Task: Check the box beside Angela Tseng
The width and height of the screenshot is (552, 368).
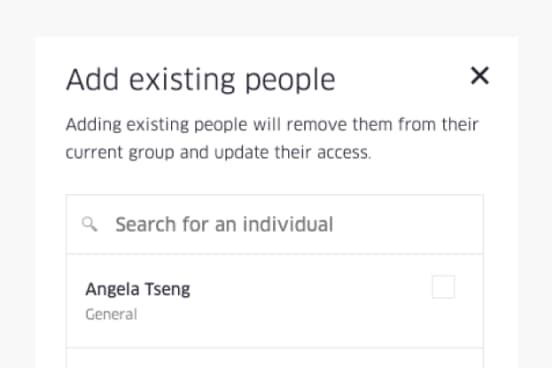Action: click(444, 287)
